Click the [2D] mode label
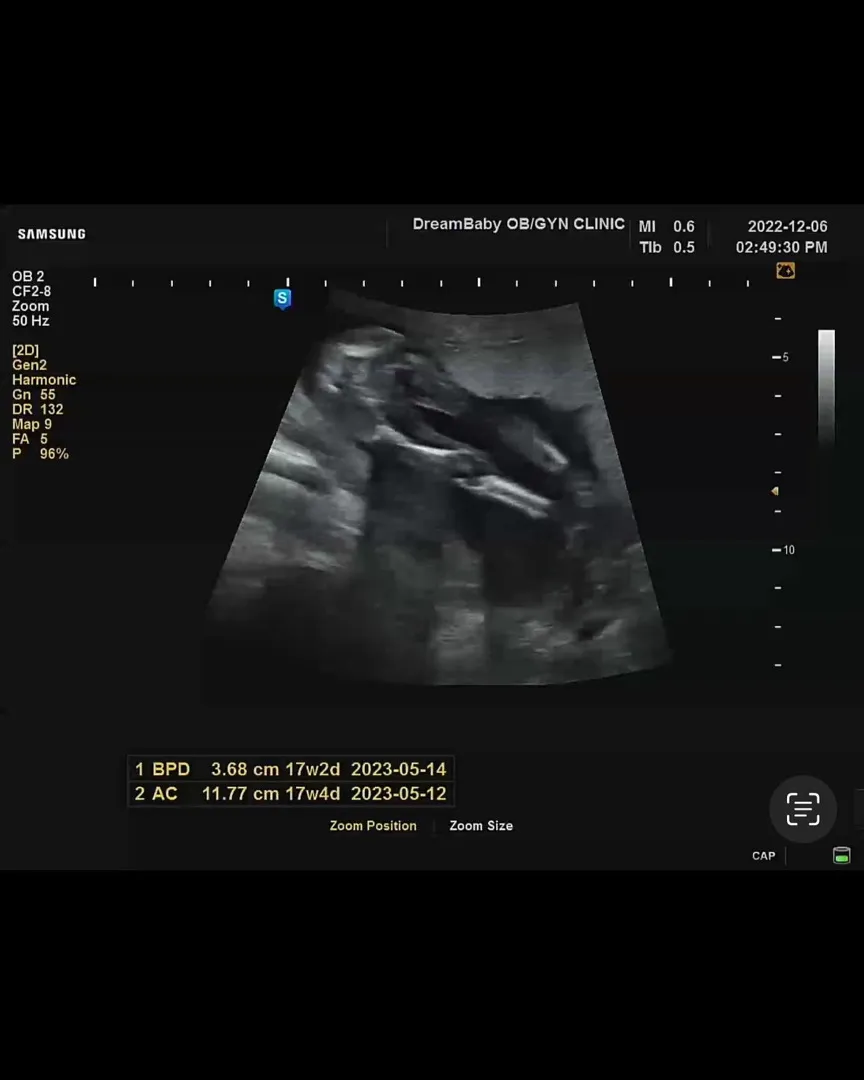 (25, 351)
